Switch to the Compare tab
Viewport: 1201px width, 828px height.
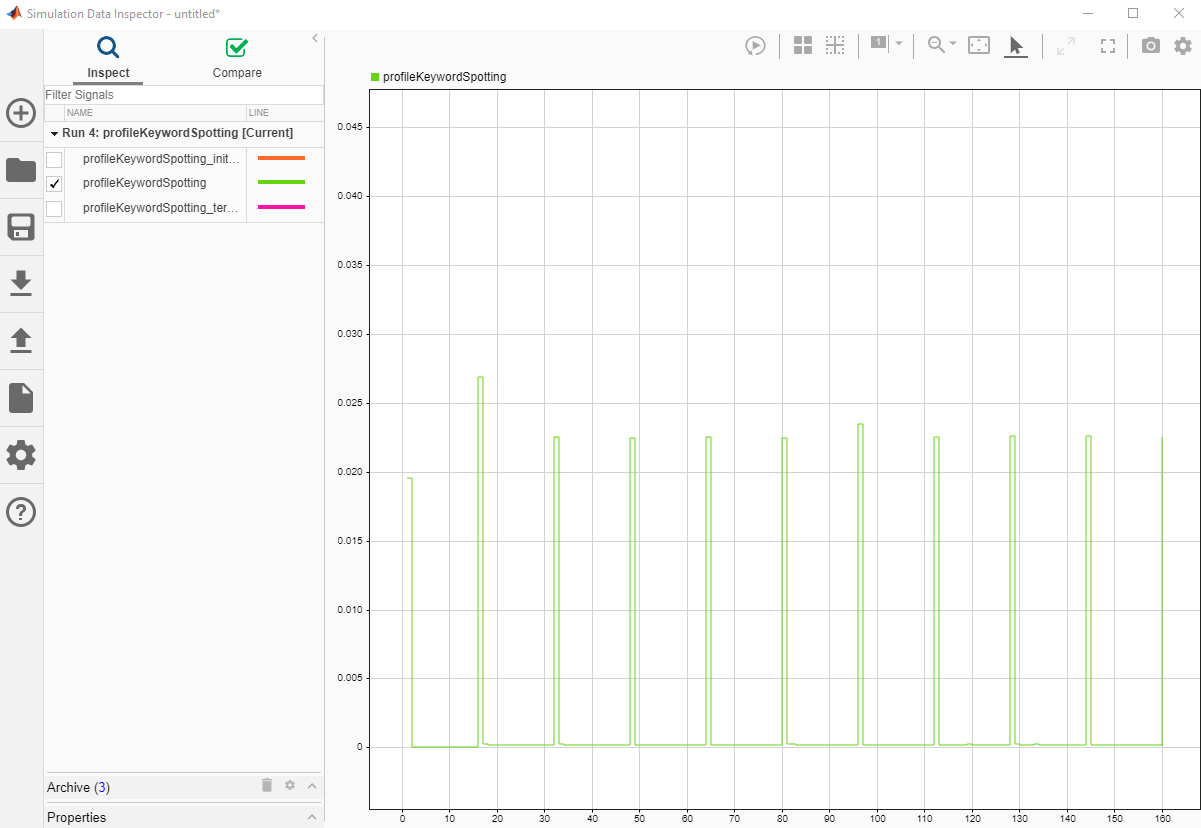pyautogui.click(x=237, y=58)
